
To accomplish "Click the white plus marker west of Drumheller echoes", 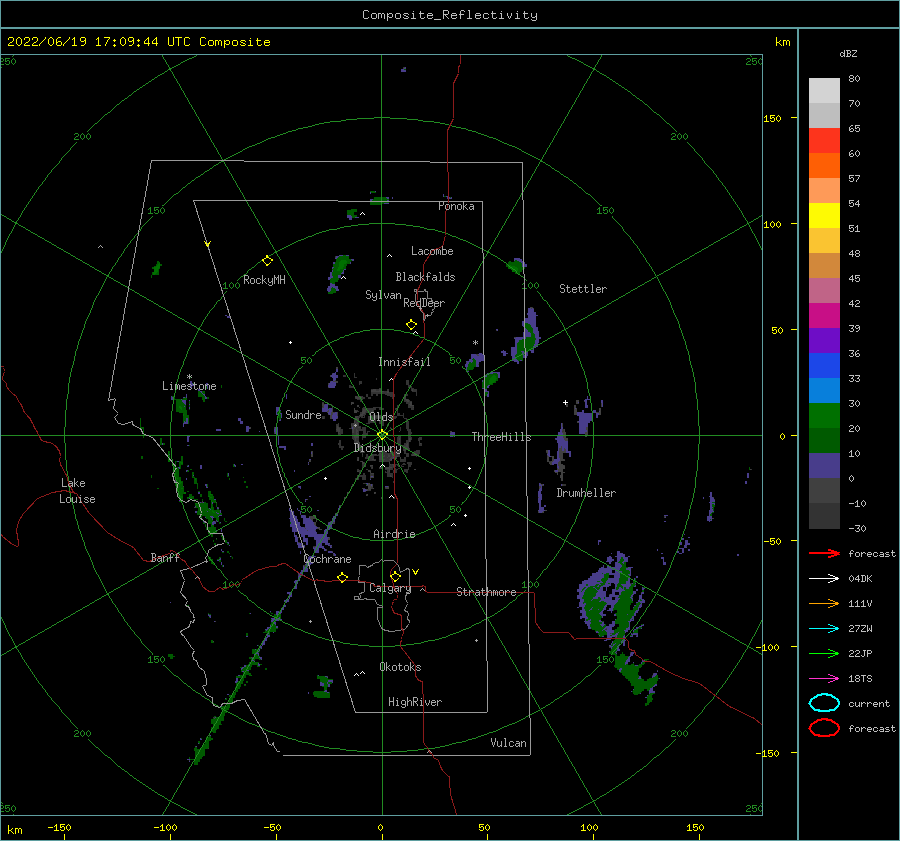I will click(x=565, y=402).
